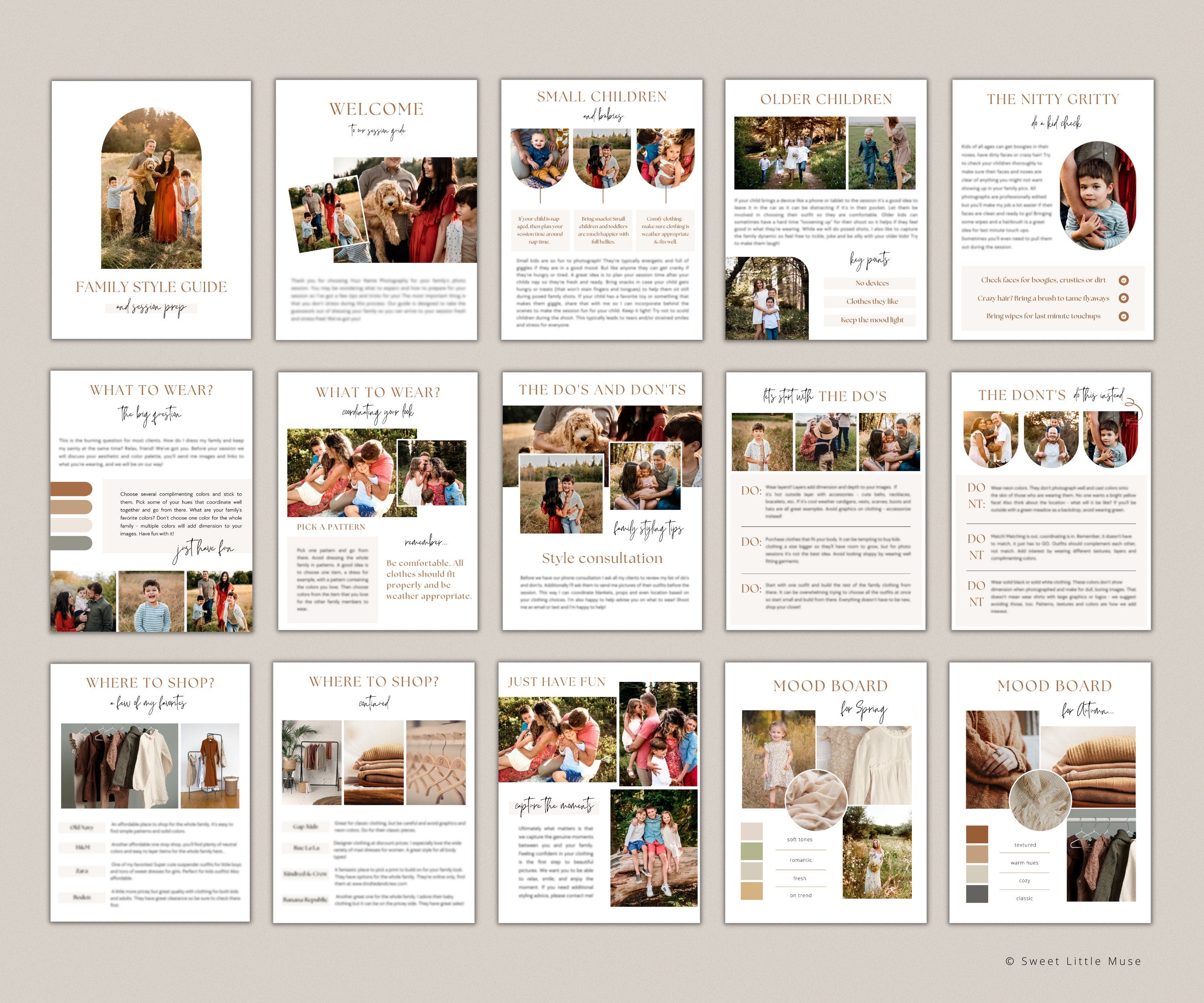Screen dimensions: 1204x1003
Task: Click the checkmark beside "Check faces for boogies"
Action: [x=1124, y=281]
